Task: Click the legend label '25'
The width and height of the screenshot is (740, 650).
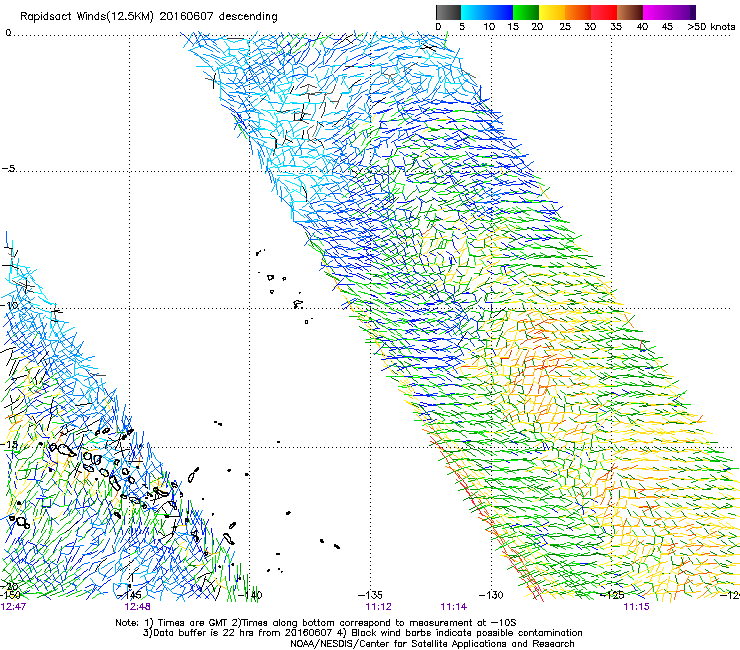Action: click(564, 27)
